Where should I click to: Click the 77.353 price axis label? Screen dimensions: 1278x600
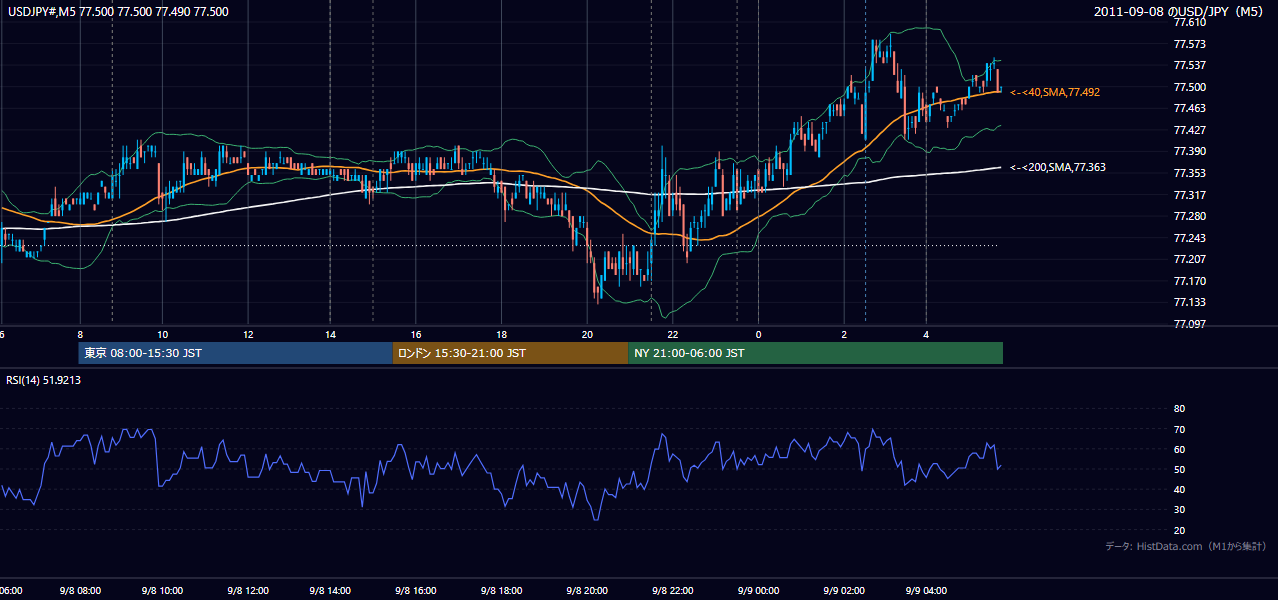1190,173
